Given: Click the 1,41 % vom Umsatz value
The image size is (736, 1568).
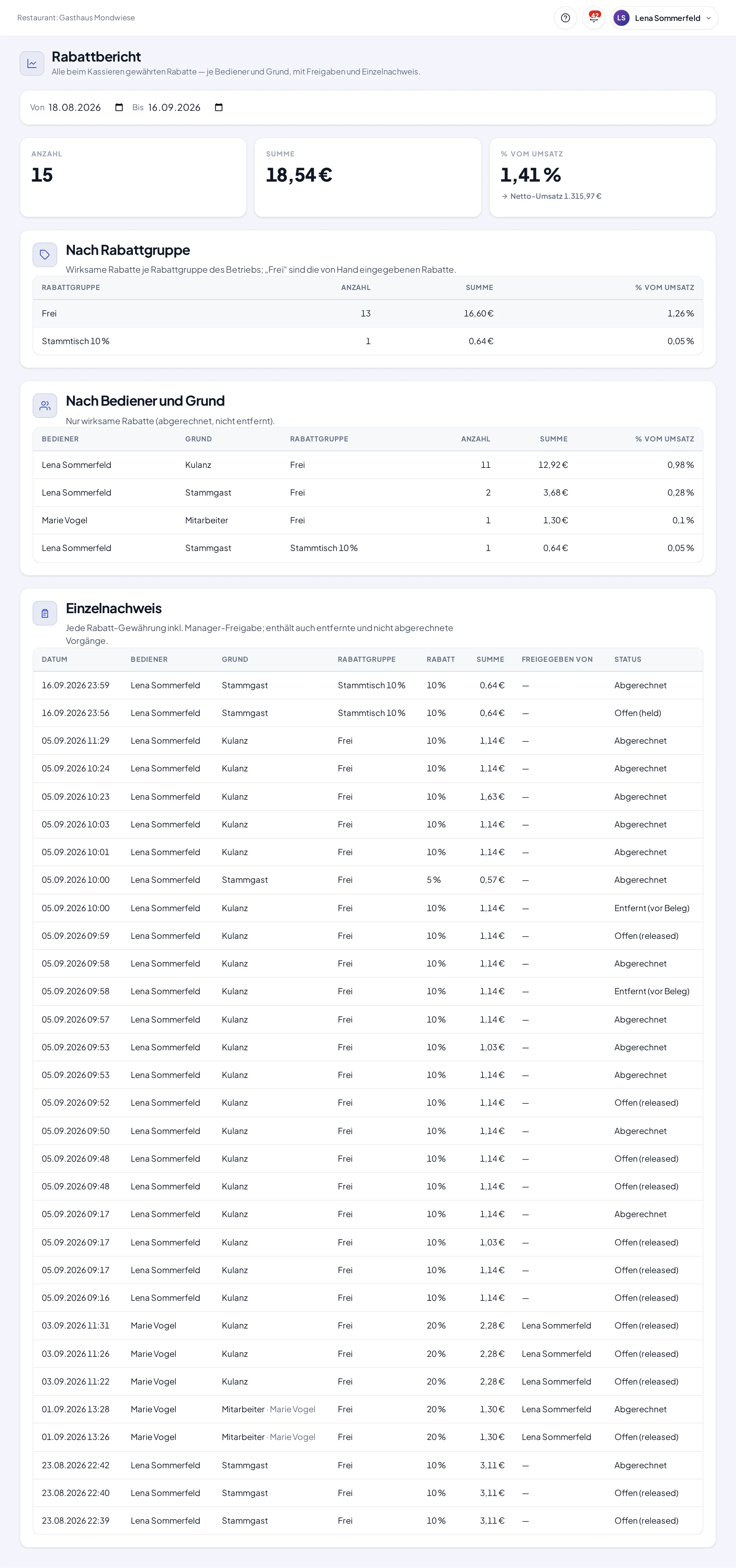Looking at the screenshot, I should tap(530, 175).
